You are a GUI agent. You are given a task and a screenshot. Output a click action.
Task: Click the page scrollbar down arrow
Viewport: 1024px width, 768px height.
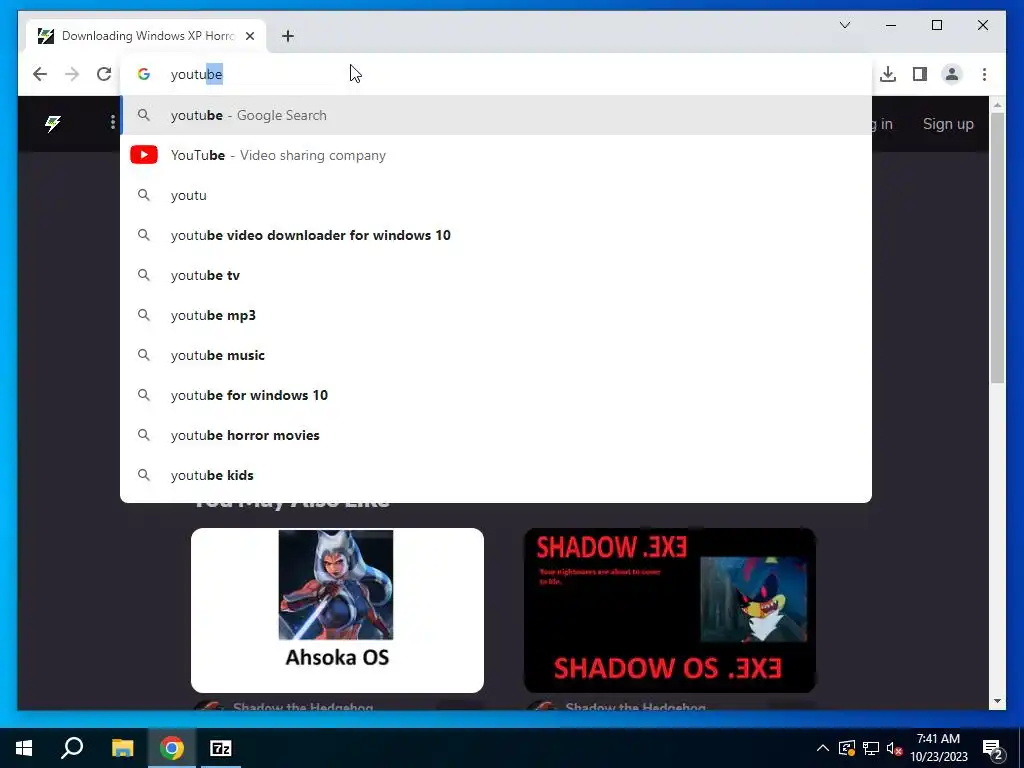click(x=997, y=701)
